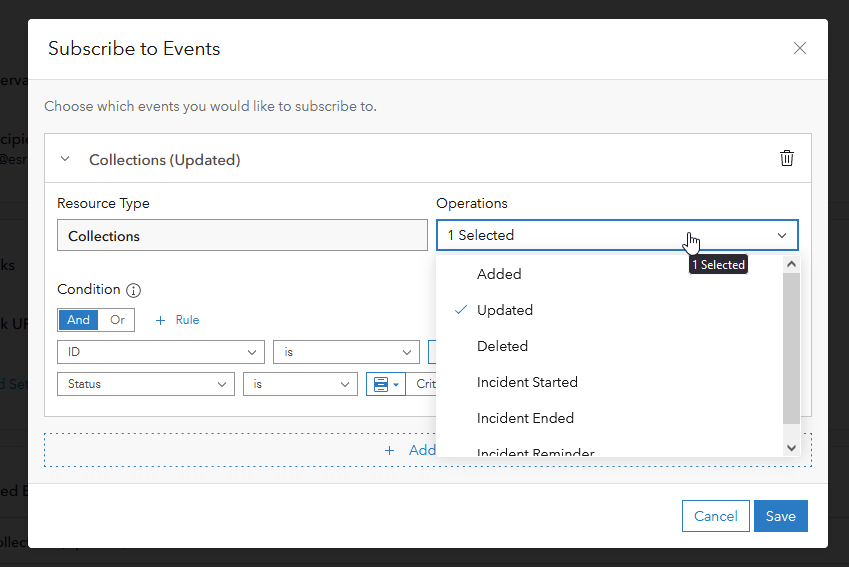849x567 pixels.
Task: Click the Collections resource type field
Action: point(242,236)
